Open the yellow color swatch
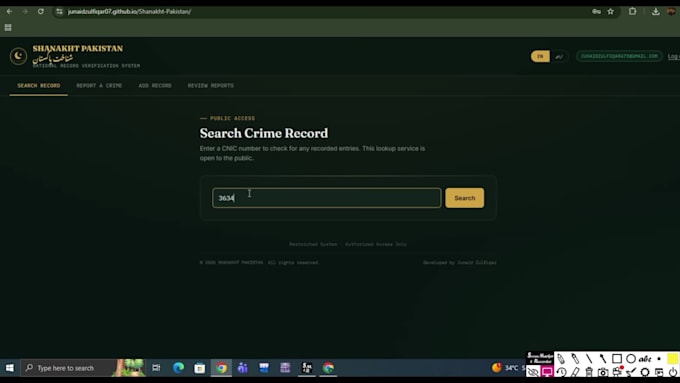This screenshot has height=383, width=680. (673, 359)
